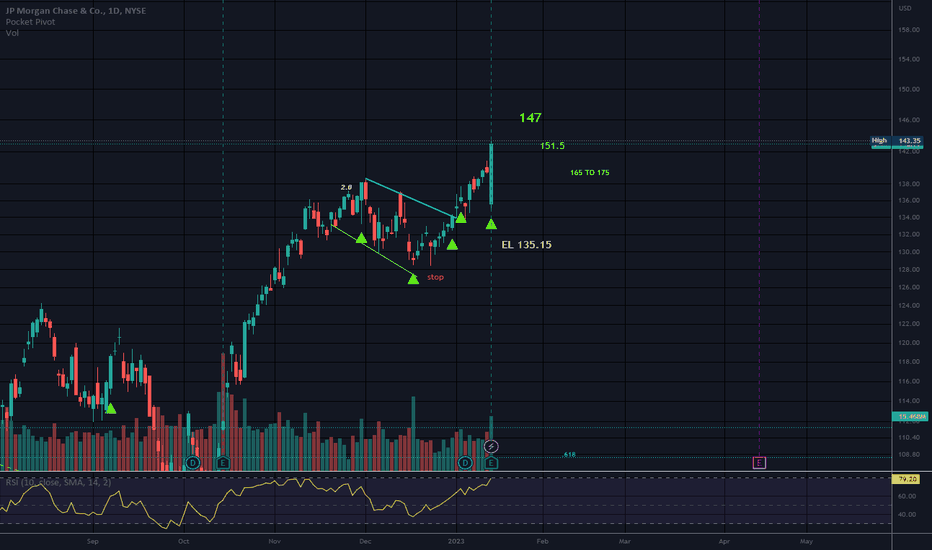Select the .618 Fibonacci level label

pyautogui.click(x=569, y=454)
